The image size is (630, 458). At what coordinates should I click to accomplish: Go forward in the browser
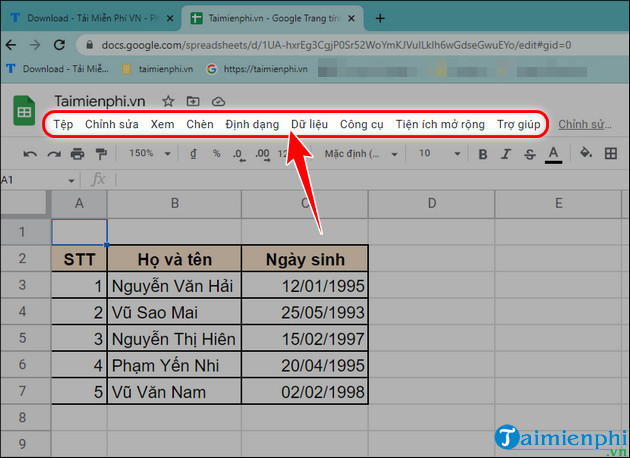[x=35, y=45]
